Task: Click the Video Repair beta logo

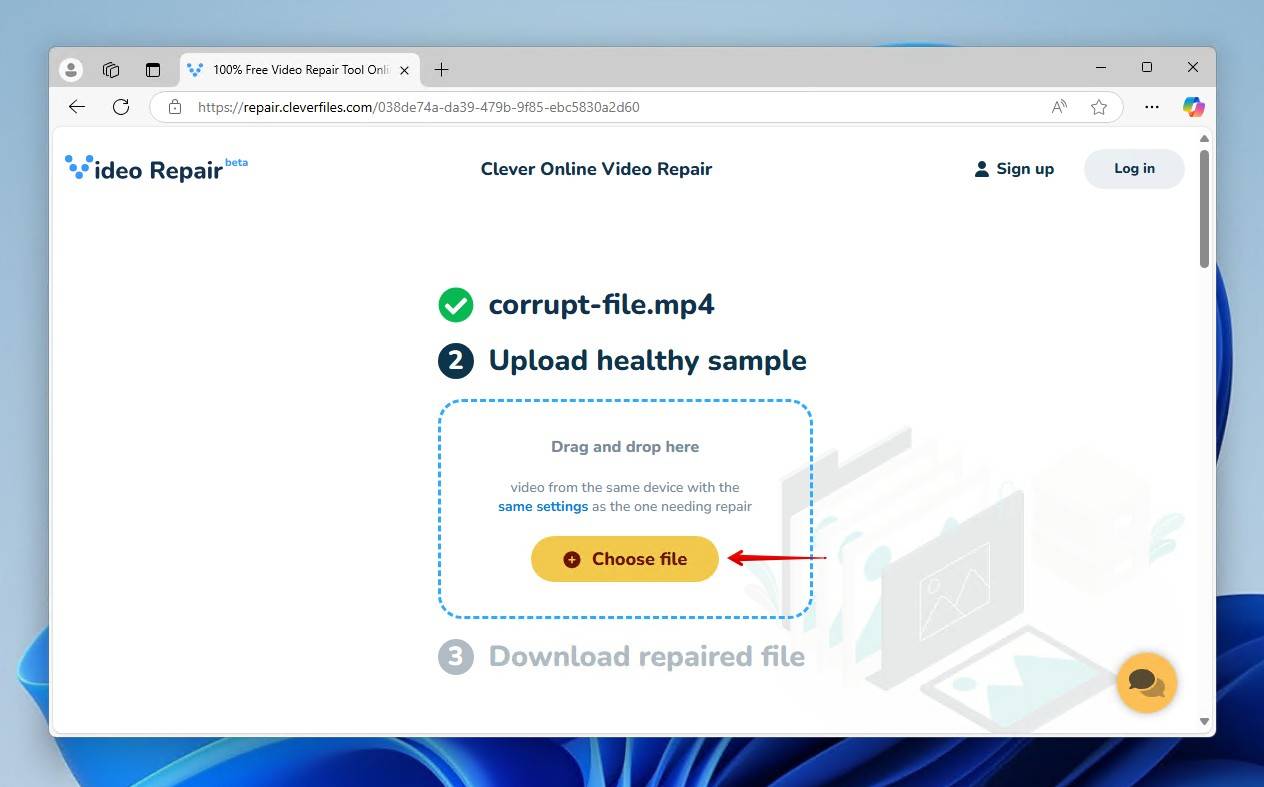Action: pos(156,168)
